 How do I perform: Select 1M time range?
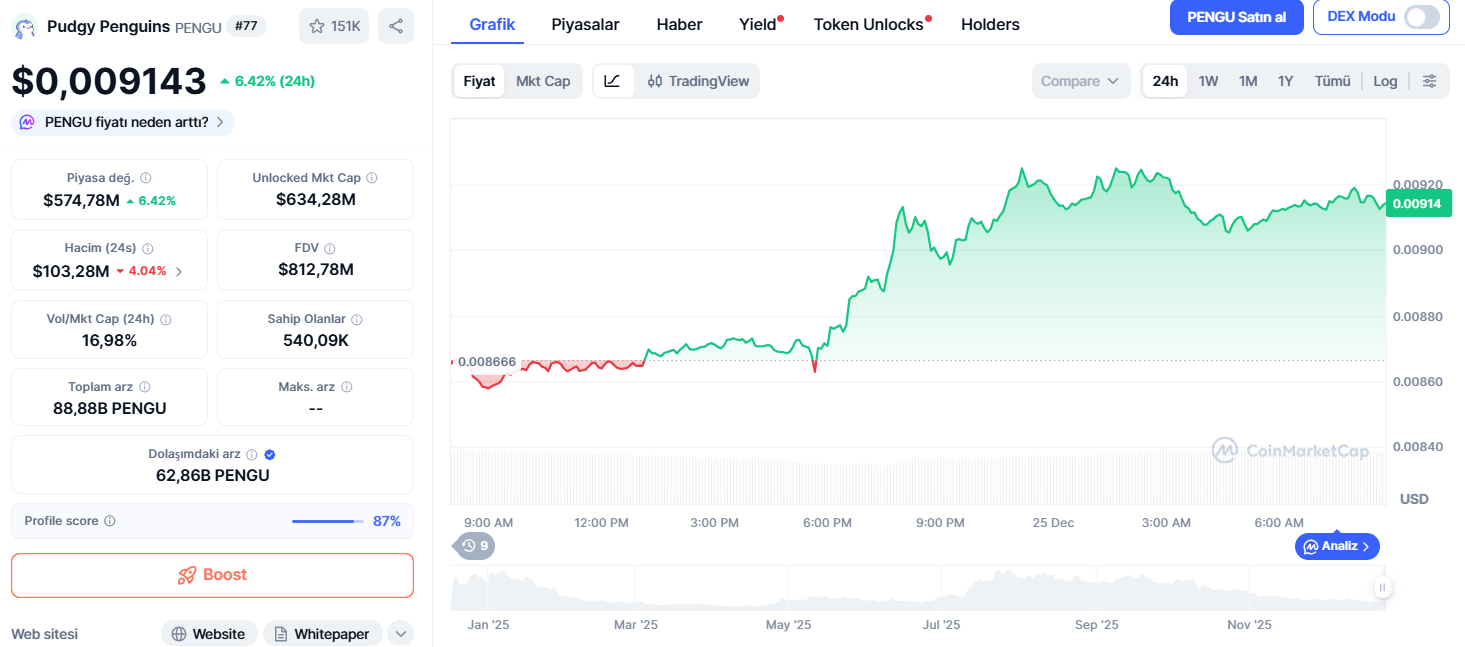(x=1248, y=81)
